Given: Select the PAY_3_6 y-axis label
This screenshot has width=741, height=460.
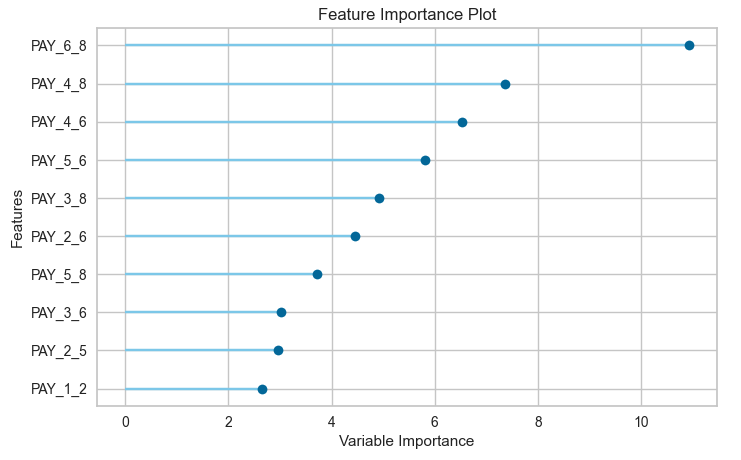Looking at the screenshot, I should [x=59, y=312].
